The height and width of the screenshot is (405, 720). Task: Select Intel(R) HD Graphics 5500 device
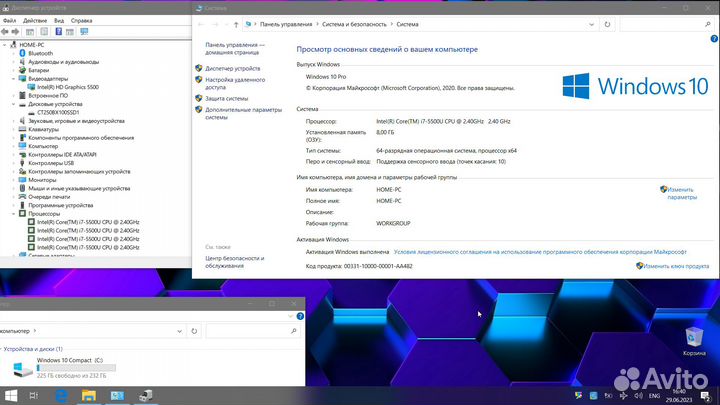click(x=68, y=87)
